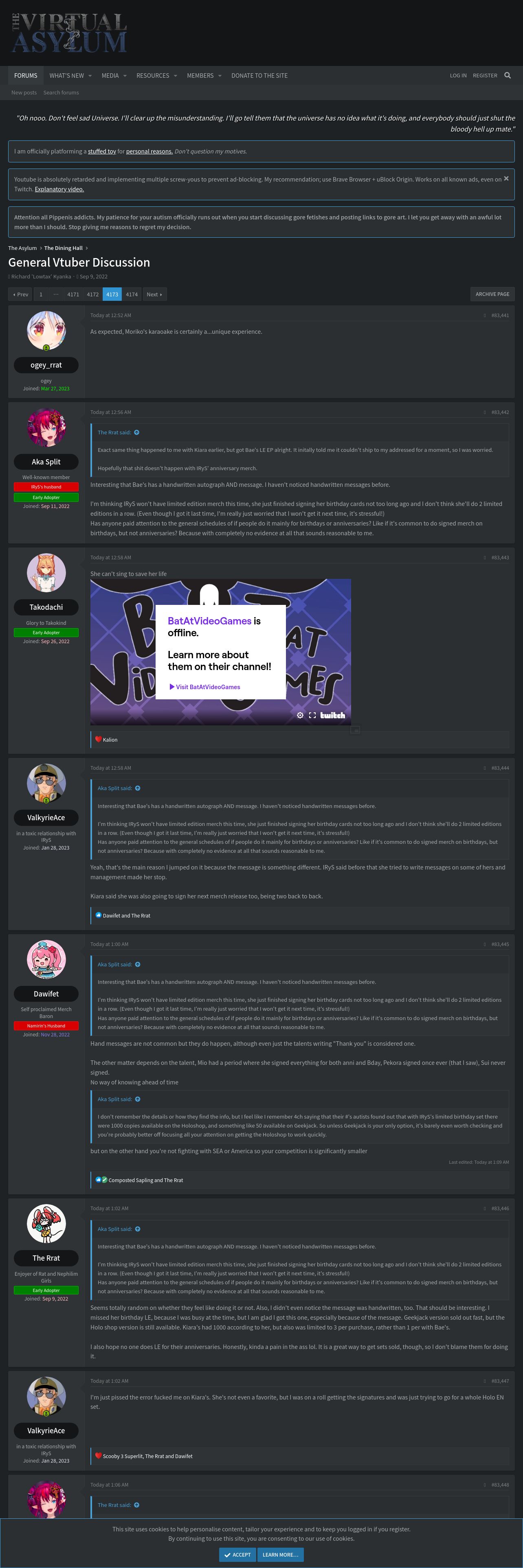This screenshot has width=523, height=1568.
Task: Accept the cookies notice
Action: tap(237, 1554)
